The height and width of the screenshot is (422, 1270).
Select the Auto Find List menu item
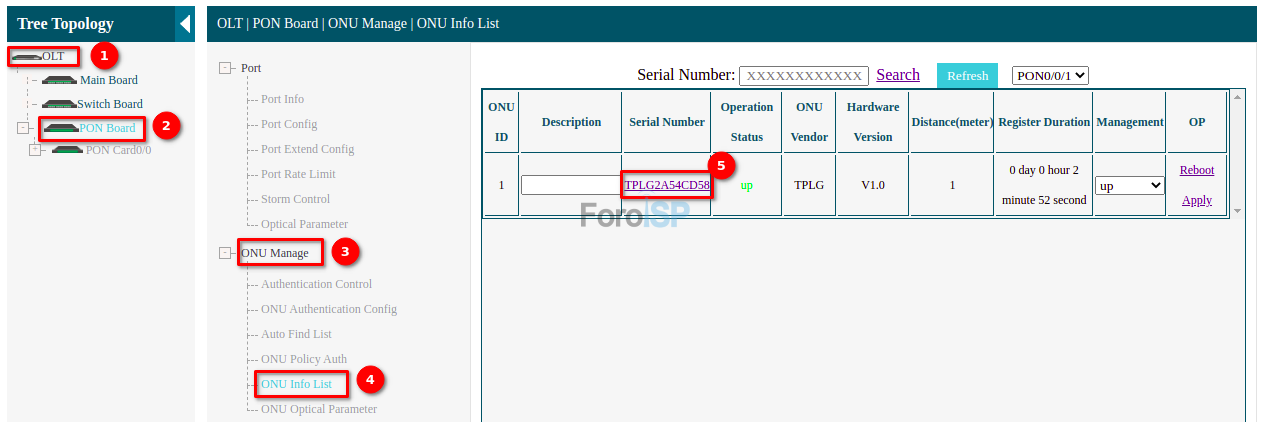[296, 334]
